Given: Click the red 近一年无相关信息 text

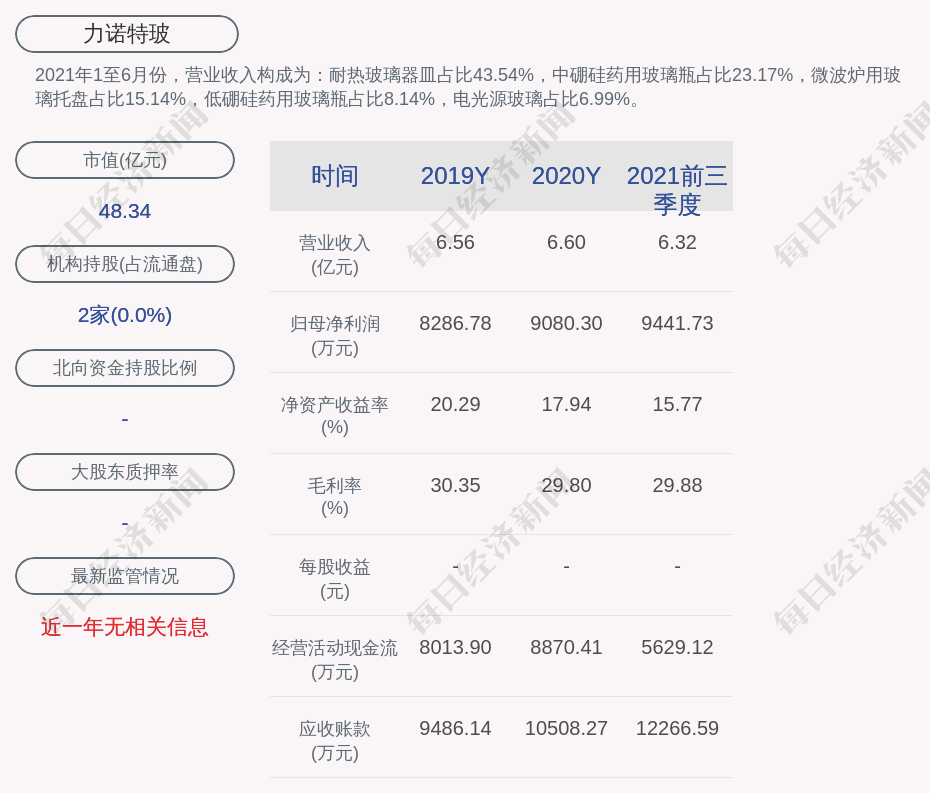Looking at the screenshot, I should pos(125,627).
